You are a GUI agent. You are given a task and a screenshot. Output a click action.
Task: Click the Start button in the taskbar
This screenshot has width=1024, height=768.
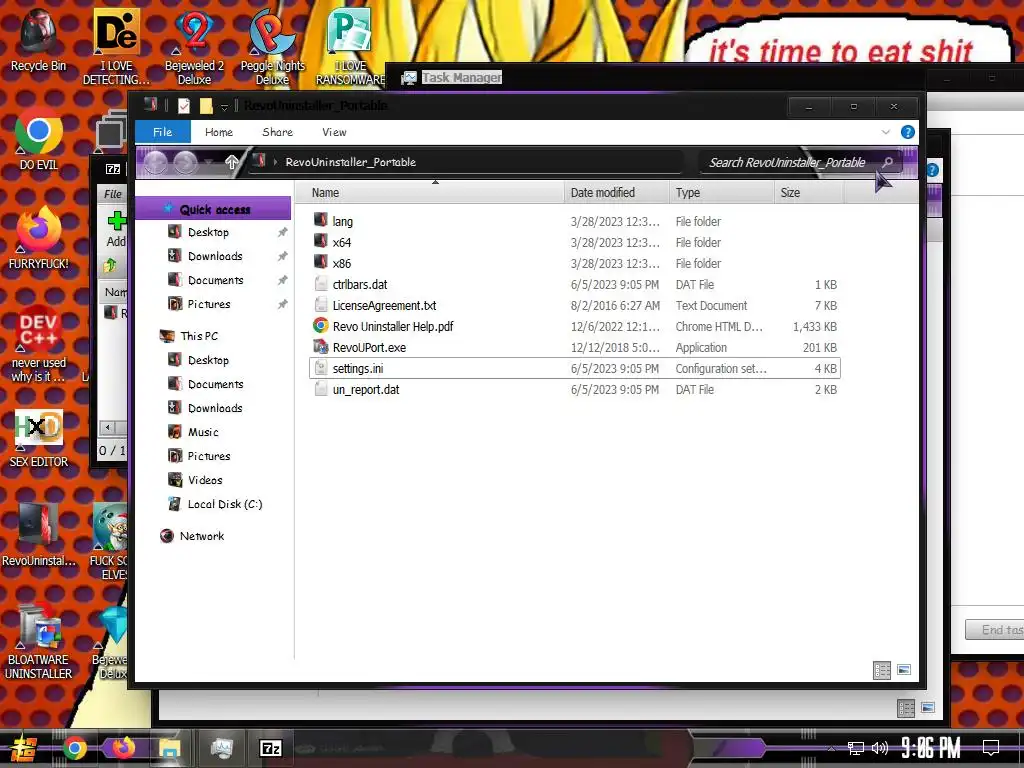23,748
